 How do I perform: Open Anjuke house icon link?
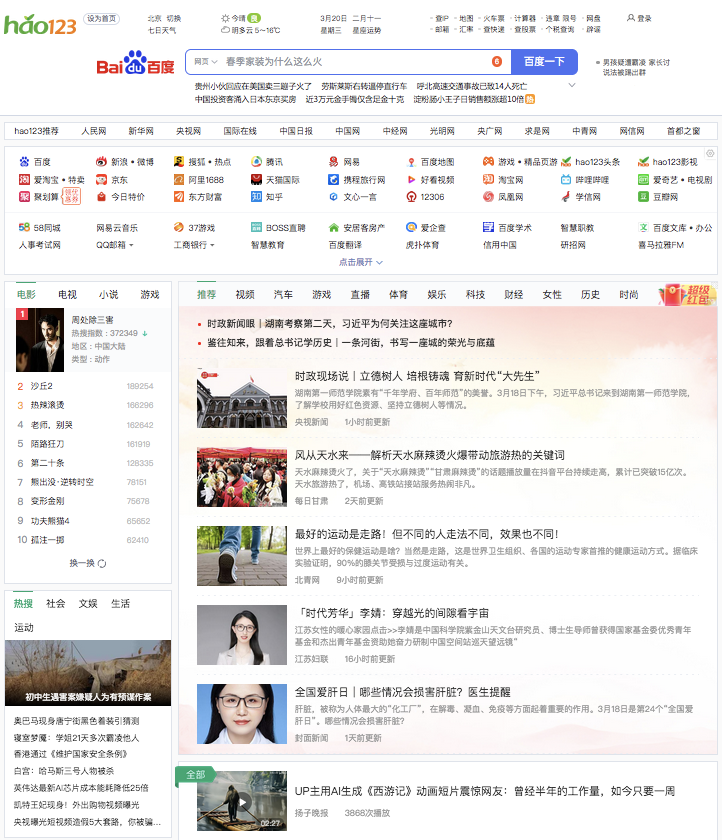tap(334, 227)
